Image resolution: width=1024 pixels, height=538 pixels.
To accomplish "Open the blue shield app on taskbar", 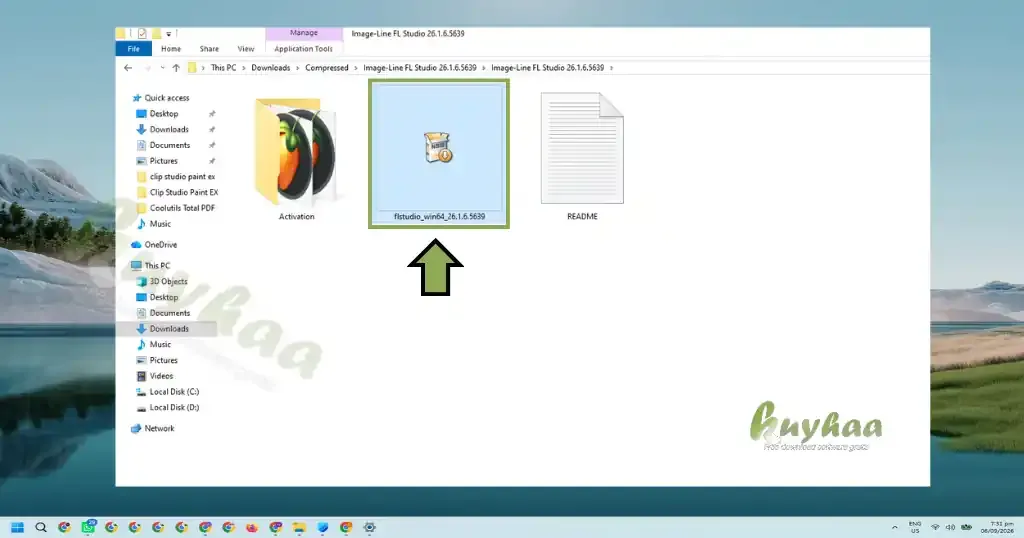I will pos(323,528).
